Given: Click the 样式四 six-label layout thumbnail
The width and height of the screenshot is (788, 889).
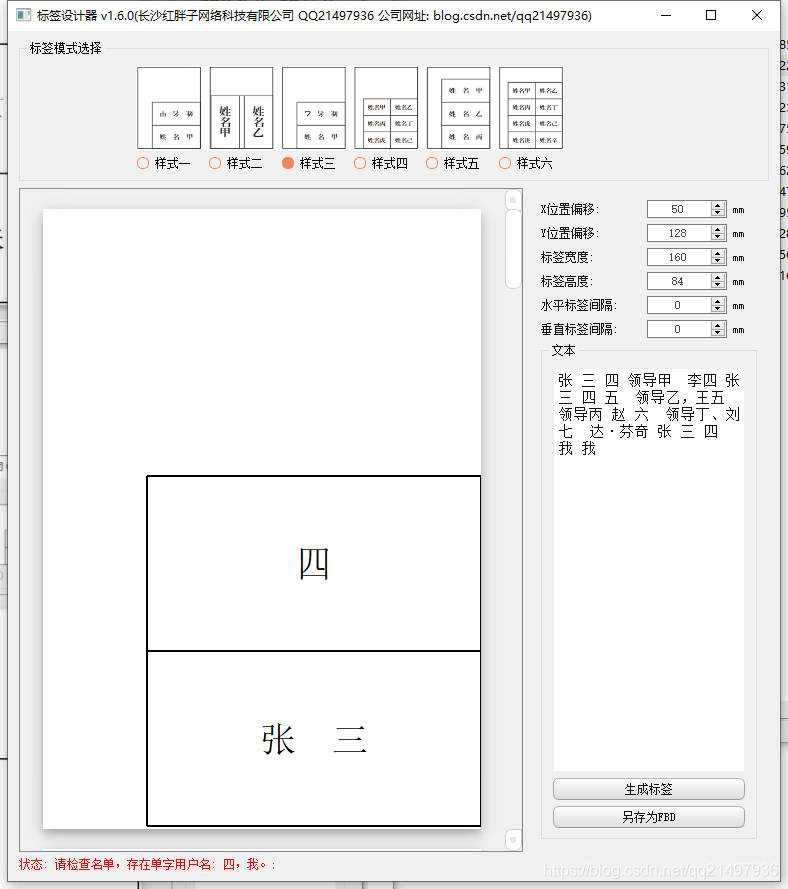Looking at the screenshot, I should [386, 108].
